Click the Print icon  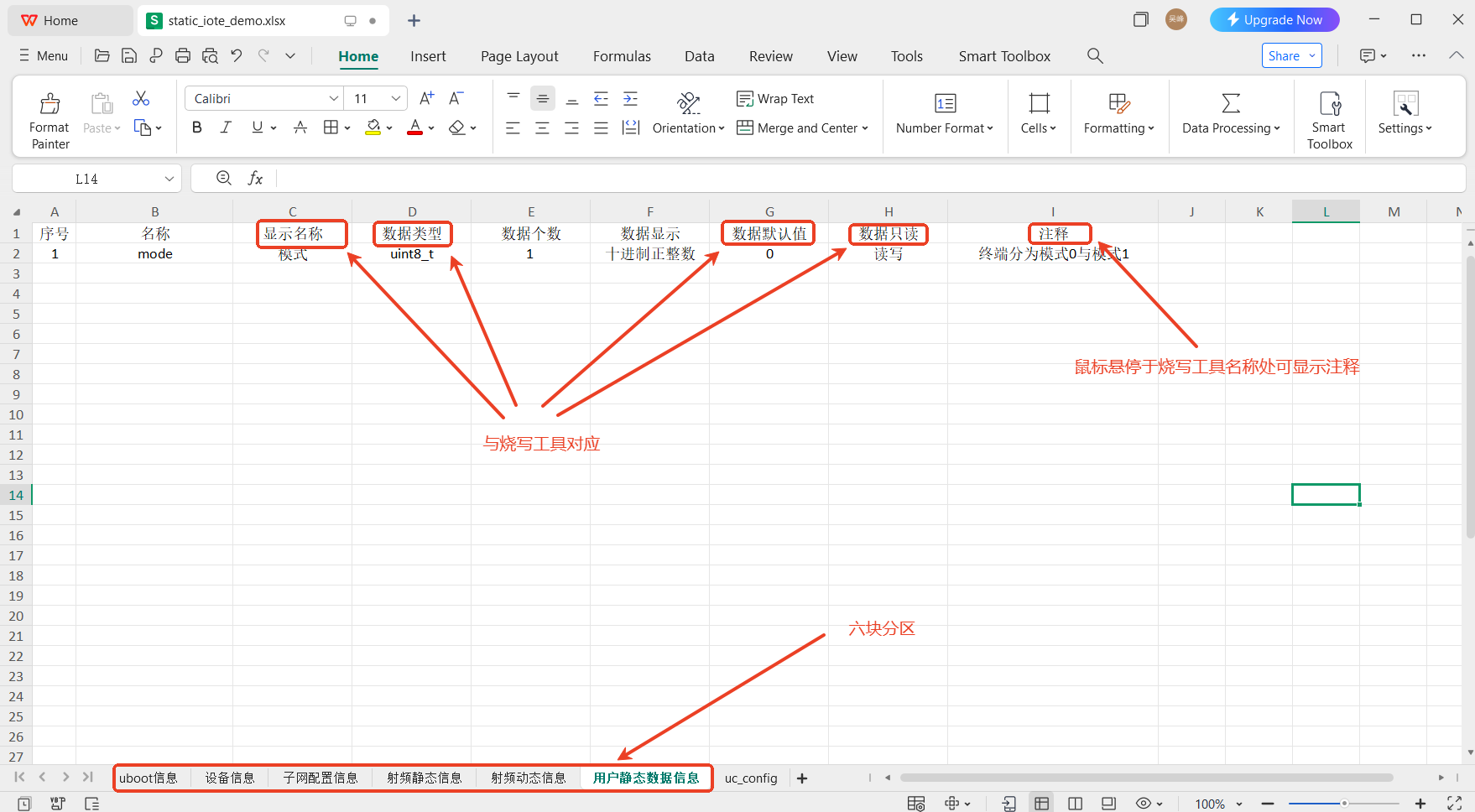coord(183,55)
